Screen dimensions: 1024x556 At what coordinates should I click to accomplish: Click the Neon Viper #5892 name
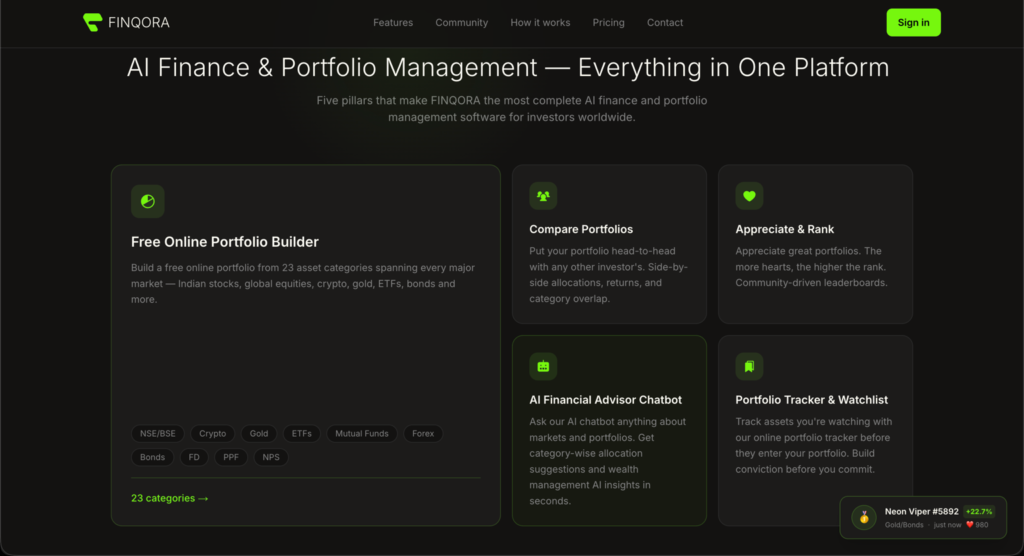pos(921,512)
